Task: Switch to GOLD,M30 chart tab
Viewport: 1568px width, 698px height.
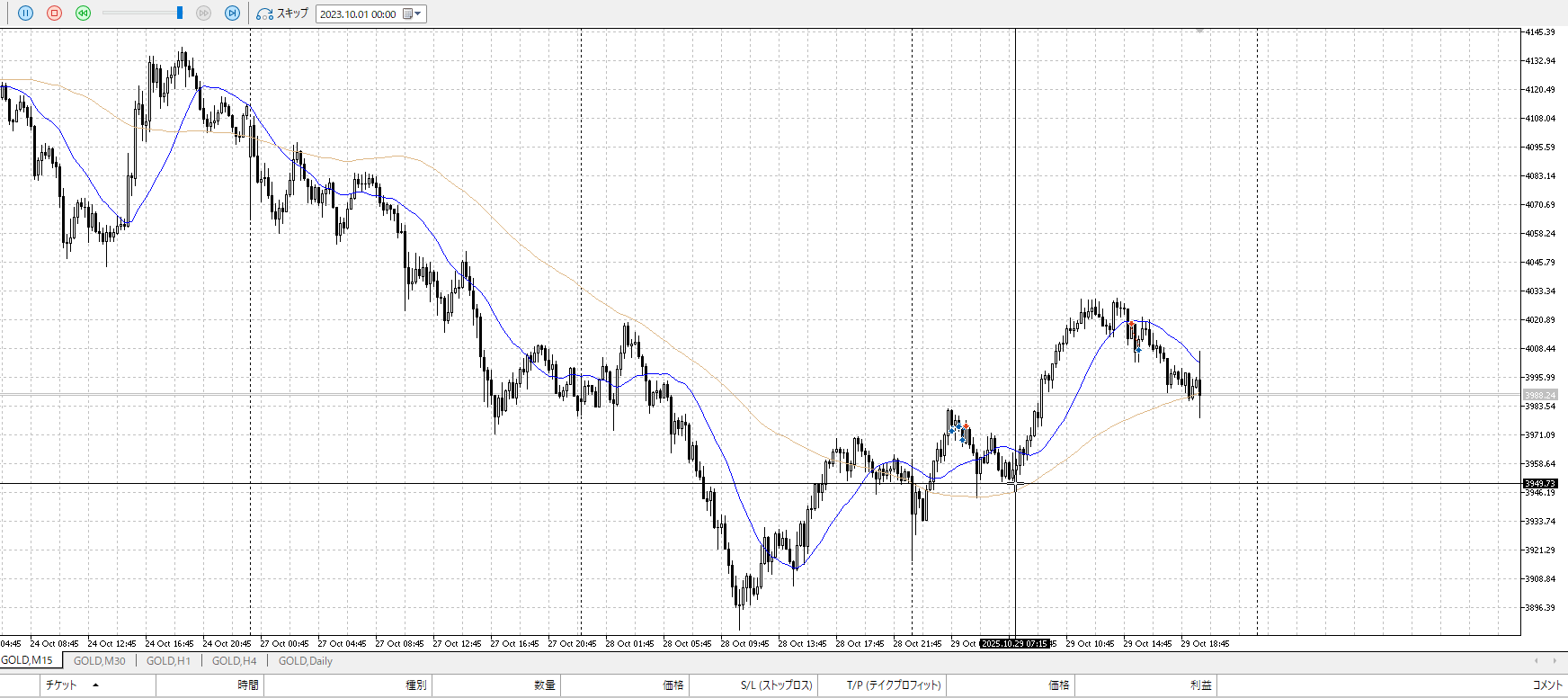Action: [99, 661]
